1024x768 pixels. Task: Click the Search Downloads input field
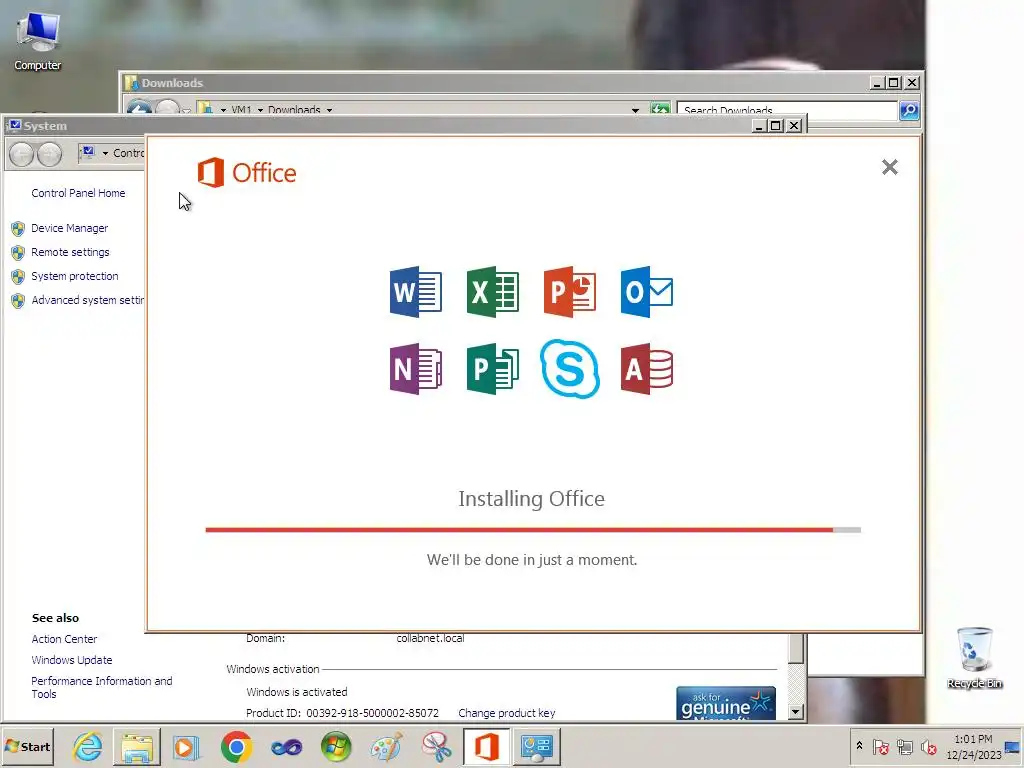[x=787, y=110]
